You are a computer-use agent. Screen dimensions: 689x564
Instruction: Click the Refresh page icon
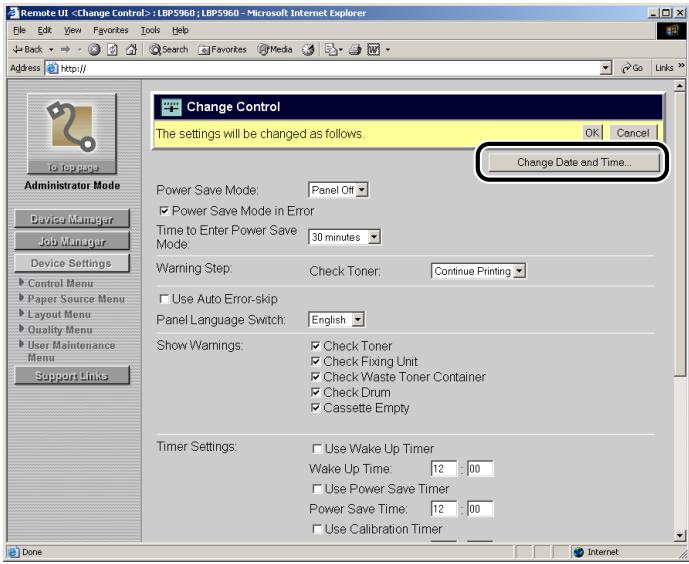coord(112,50)
